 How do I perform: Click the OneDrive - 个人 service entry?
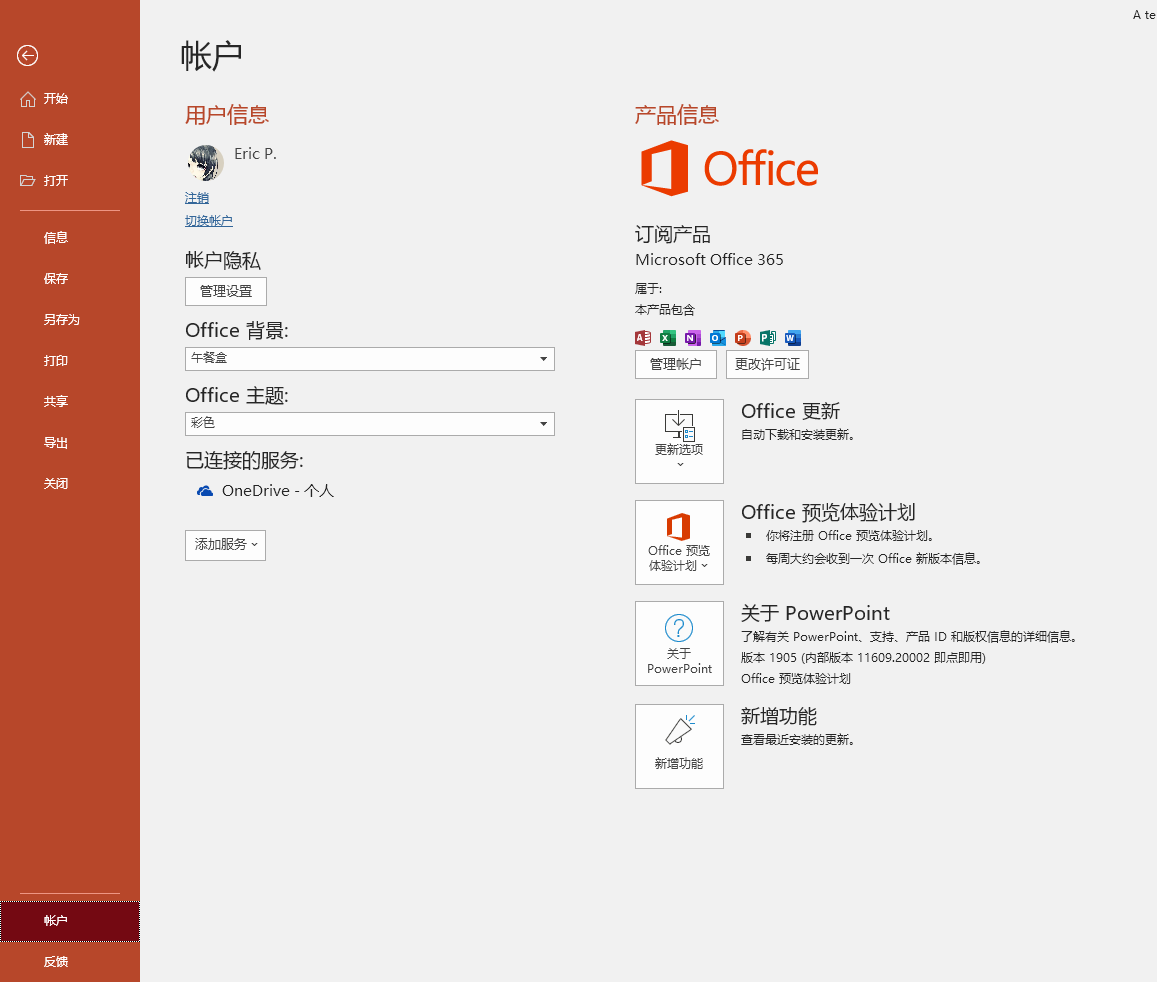tap(265, 491)
